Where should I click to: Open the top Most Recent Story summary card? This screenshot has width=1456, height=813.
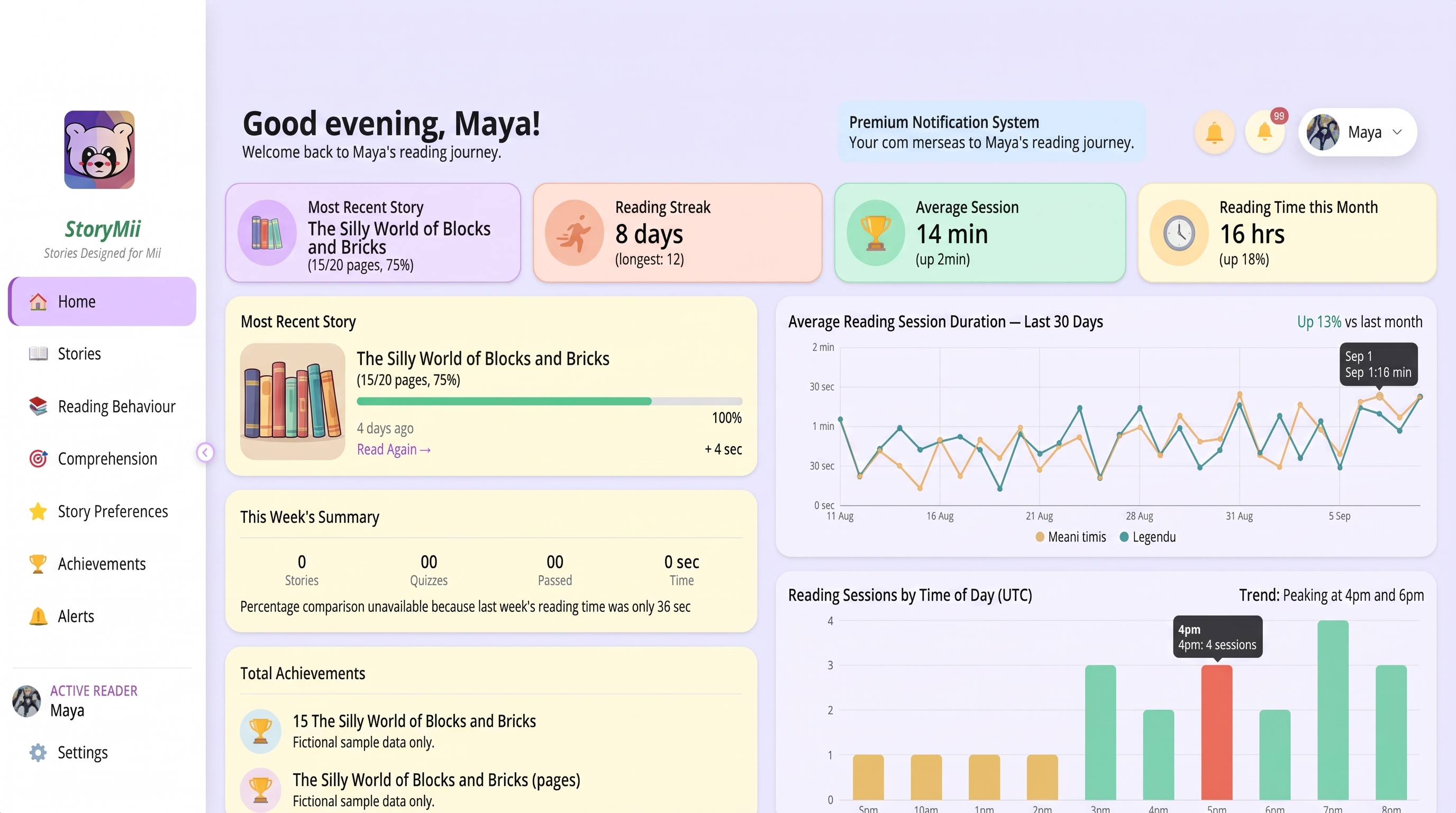[x=373, y=232]
